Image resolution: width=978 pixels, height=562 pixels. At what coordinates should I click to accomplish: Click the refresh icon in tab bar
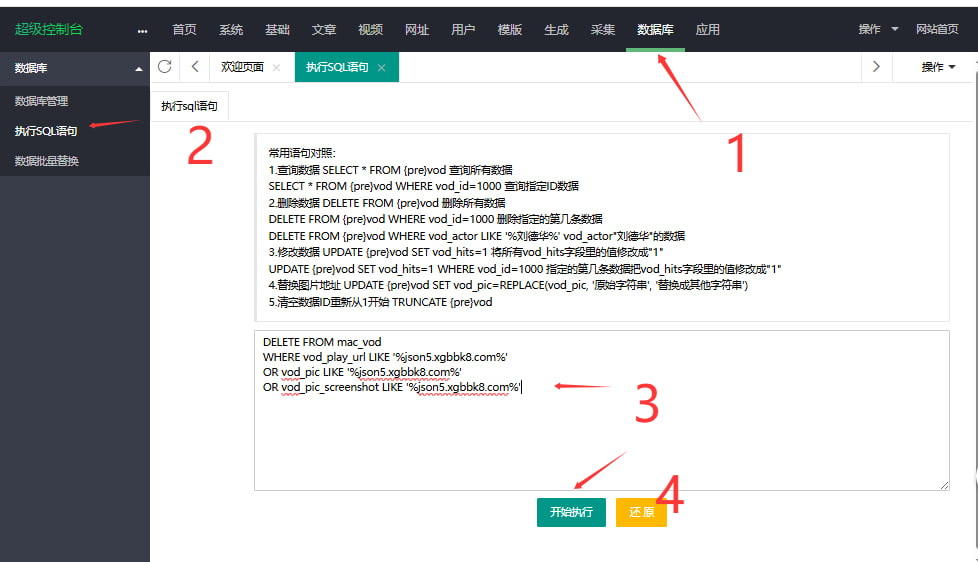tap(165, 67)
